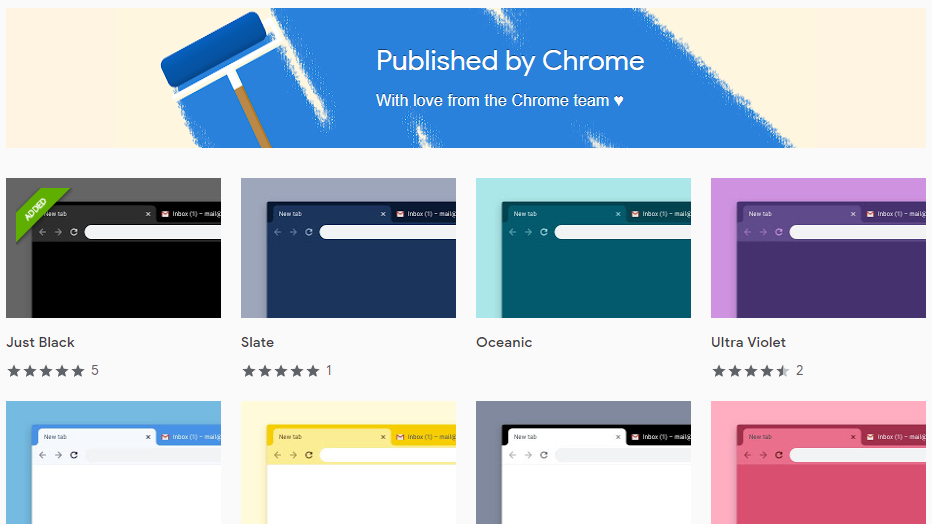Click the Published by Chrome banner heading
Screen dimensions: 932x524
point(510,61)
